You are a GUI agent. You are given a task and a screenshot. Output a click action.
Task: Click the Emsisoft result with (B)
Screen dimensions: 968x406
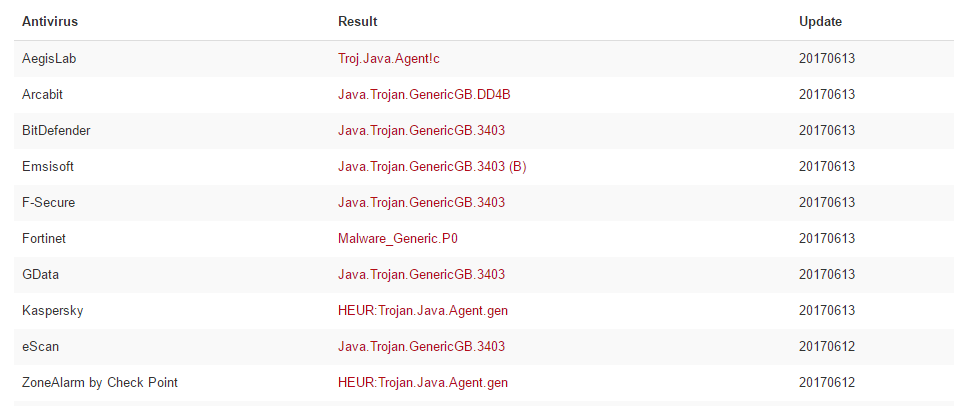click(x=432, y=166)
